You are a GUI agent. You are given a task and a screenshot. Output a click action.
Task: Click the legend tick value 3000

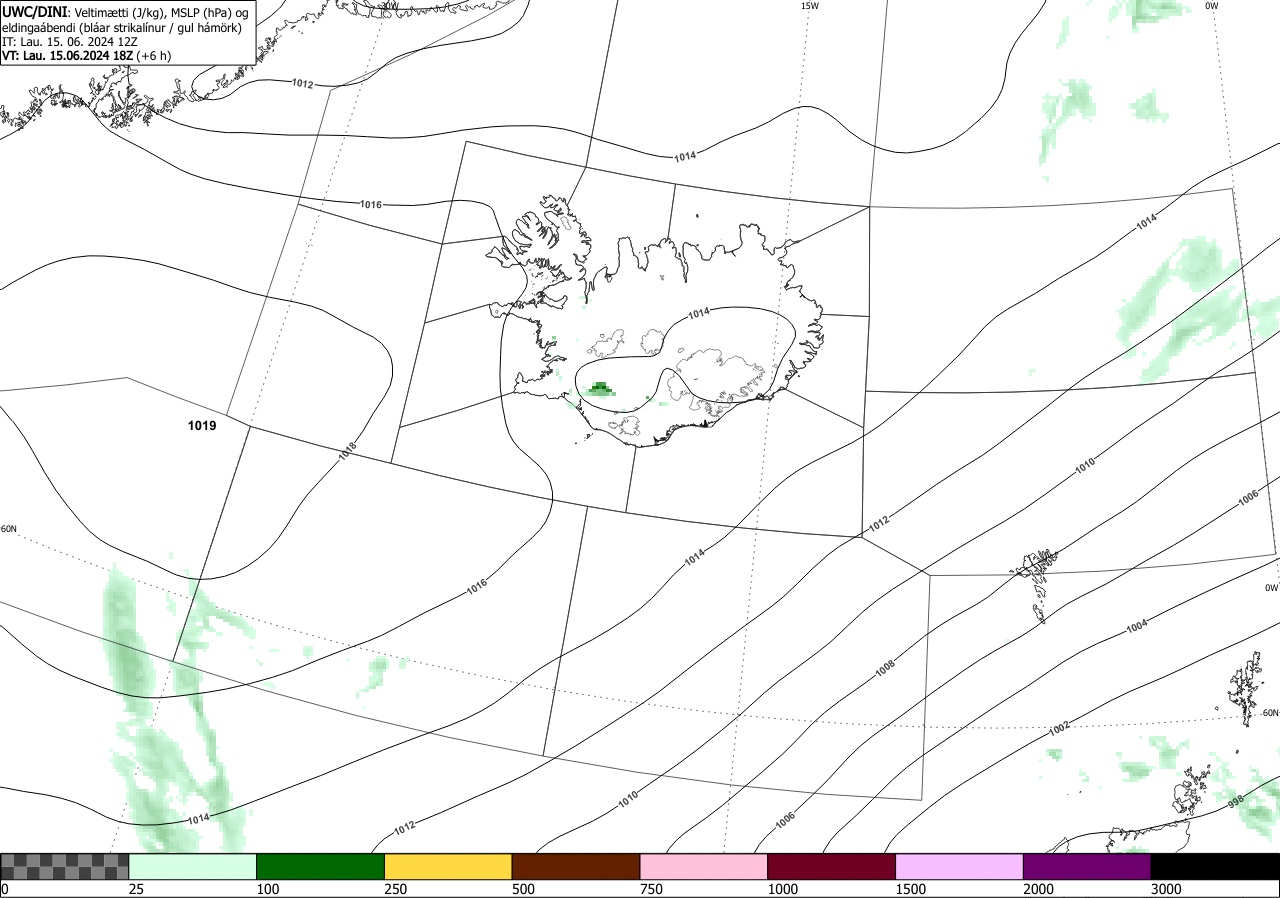coord(1167,889)
